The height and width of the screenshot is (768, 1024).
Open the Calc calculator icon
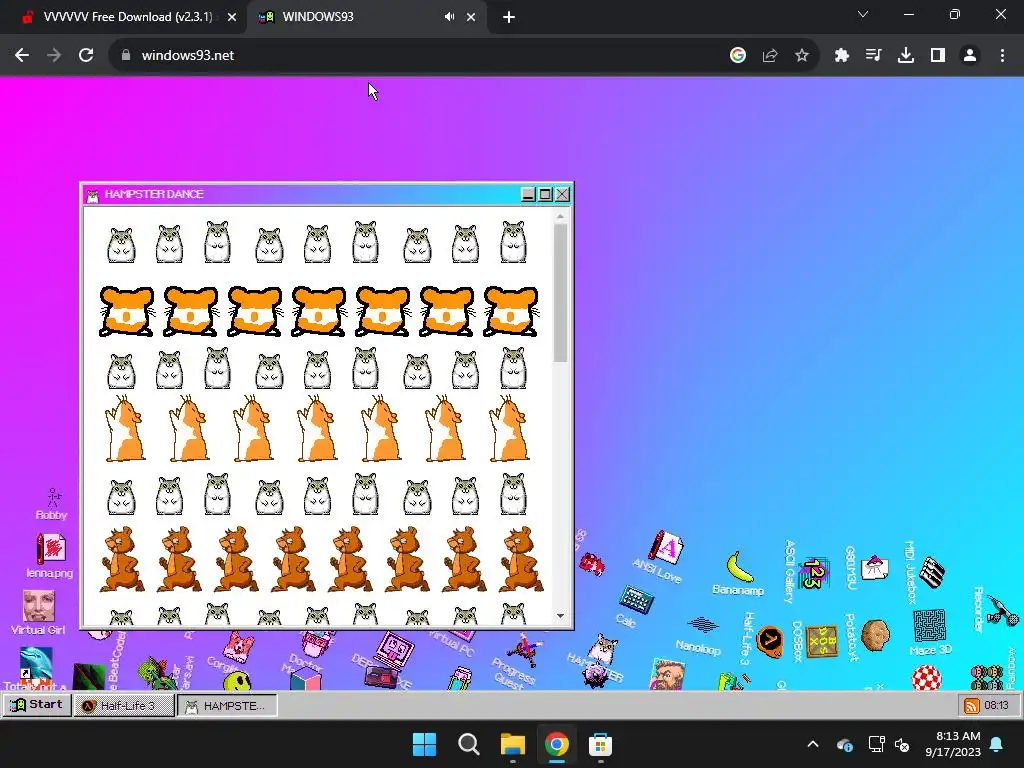pos(636,599)
